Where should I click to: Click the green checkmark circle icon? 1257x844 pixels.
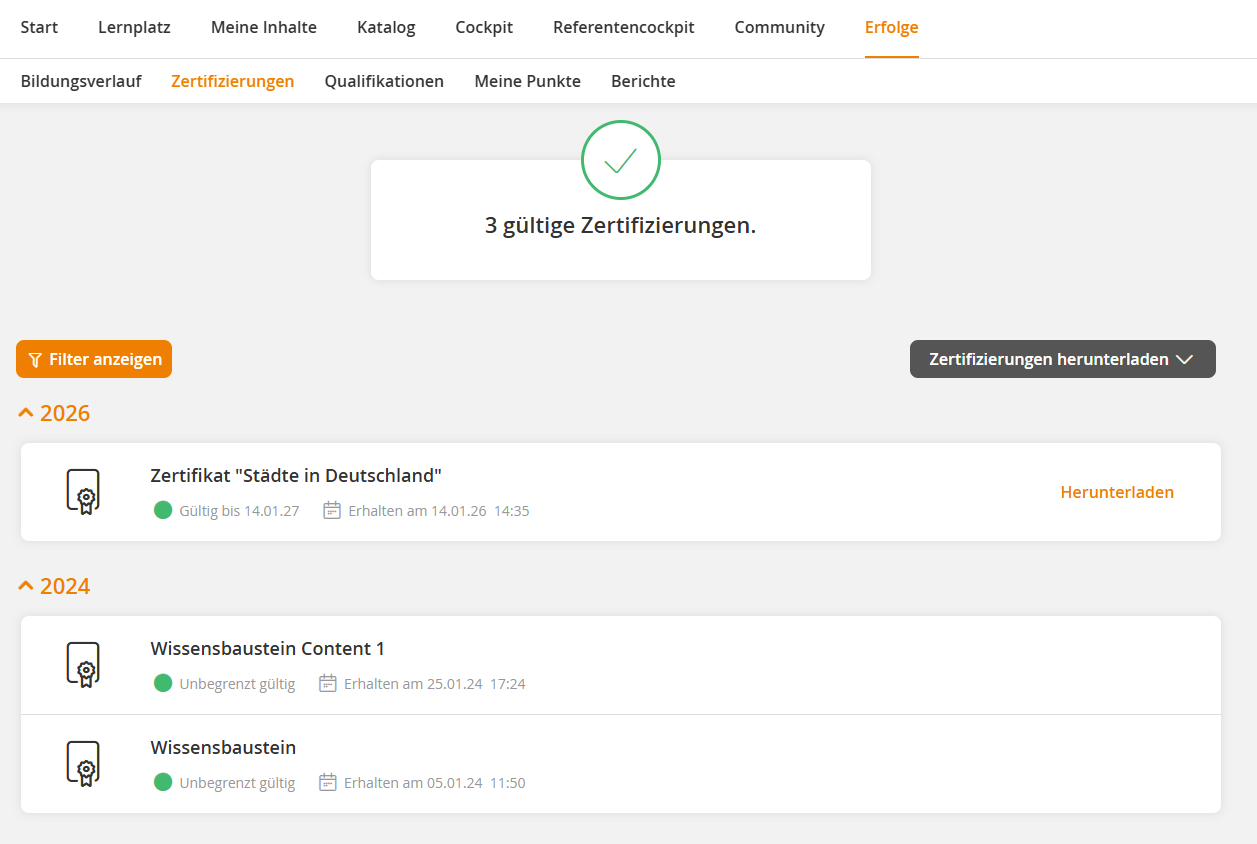[x=620, y=160]
